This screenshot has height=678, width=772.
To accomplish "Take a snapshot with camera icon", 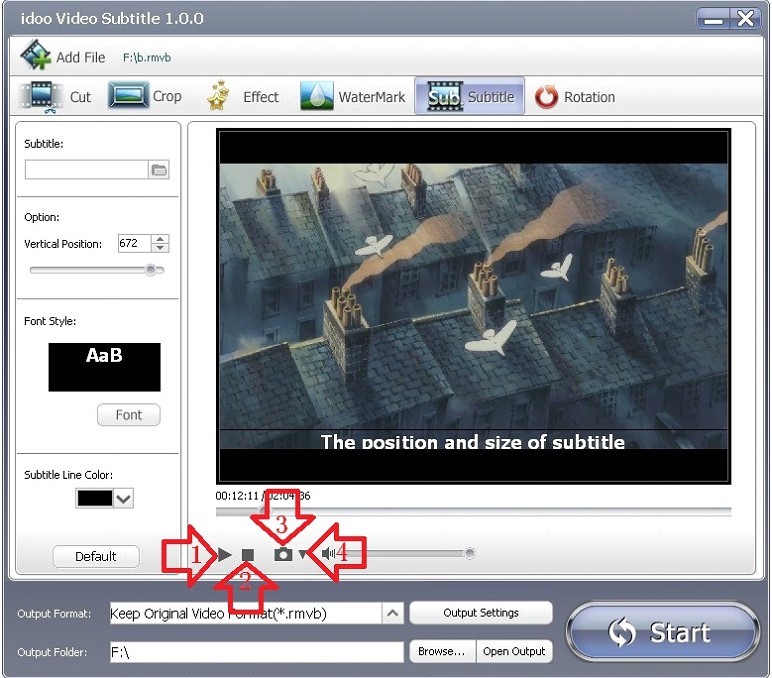I will click(283, 554).
